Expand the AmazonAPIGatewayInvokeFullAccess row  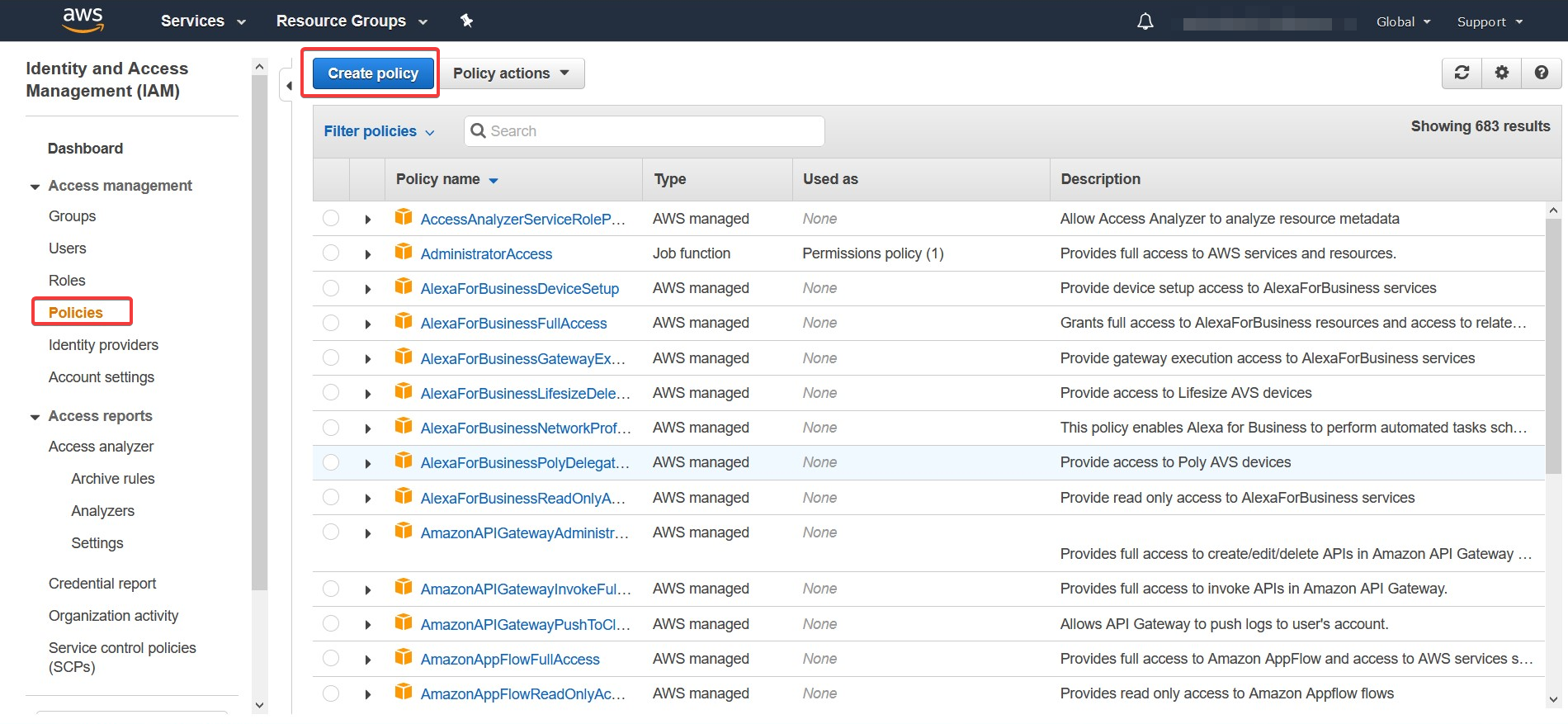(x=368, y=589)
